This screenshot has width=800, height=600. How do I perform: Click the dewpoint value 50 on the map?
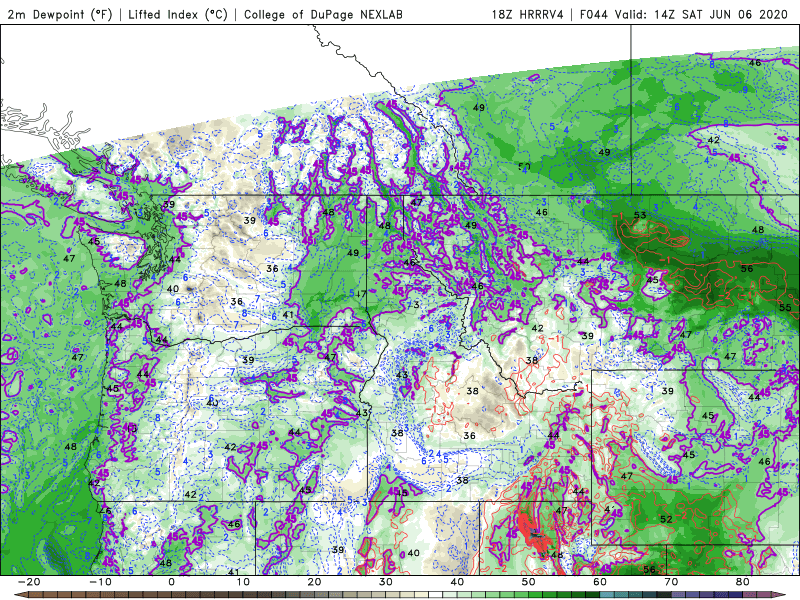[524, 166]
